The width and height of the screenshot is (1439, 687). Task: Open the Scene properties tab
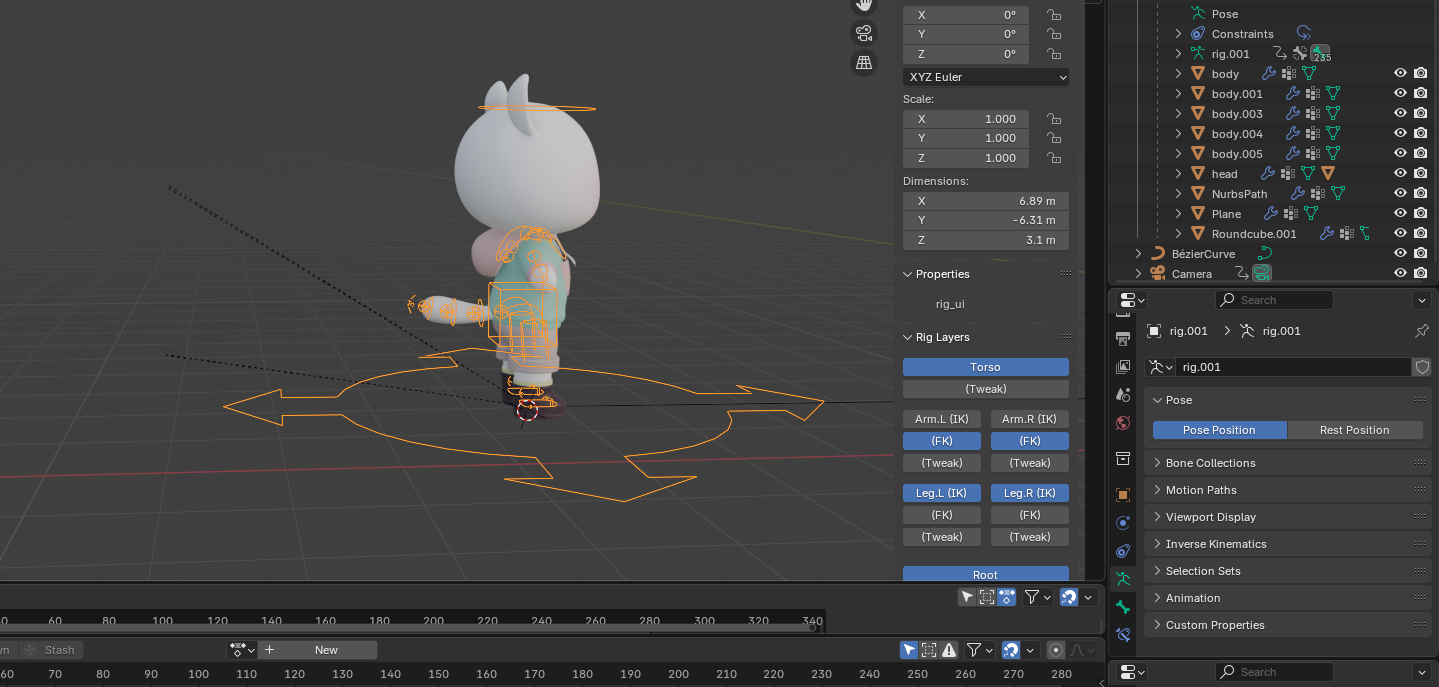pos(1123,394)
